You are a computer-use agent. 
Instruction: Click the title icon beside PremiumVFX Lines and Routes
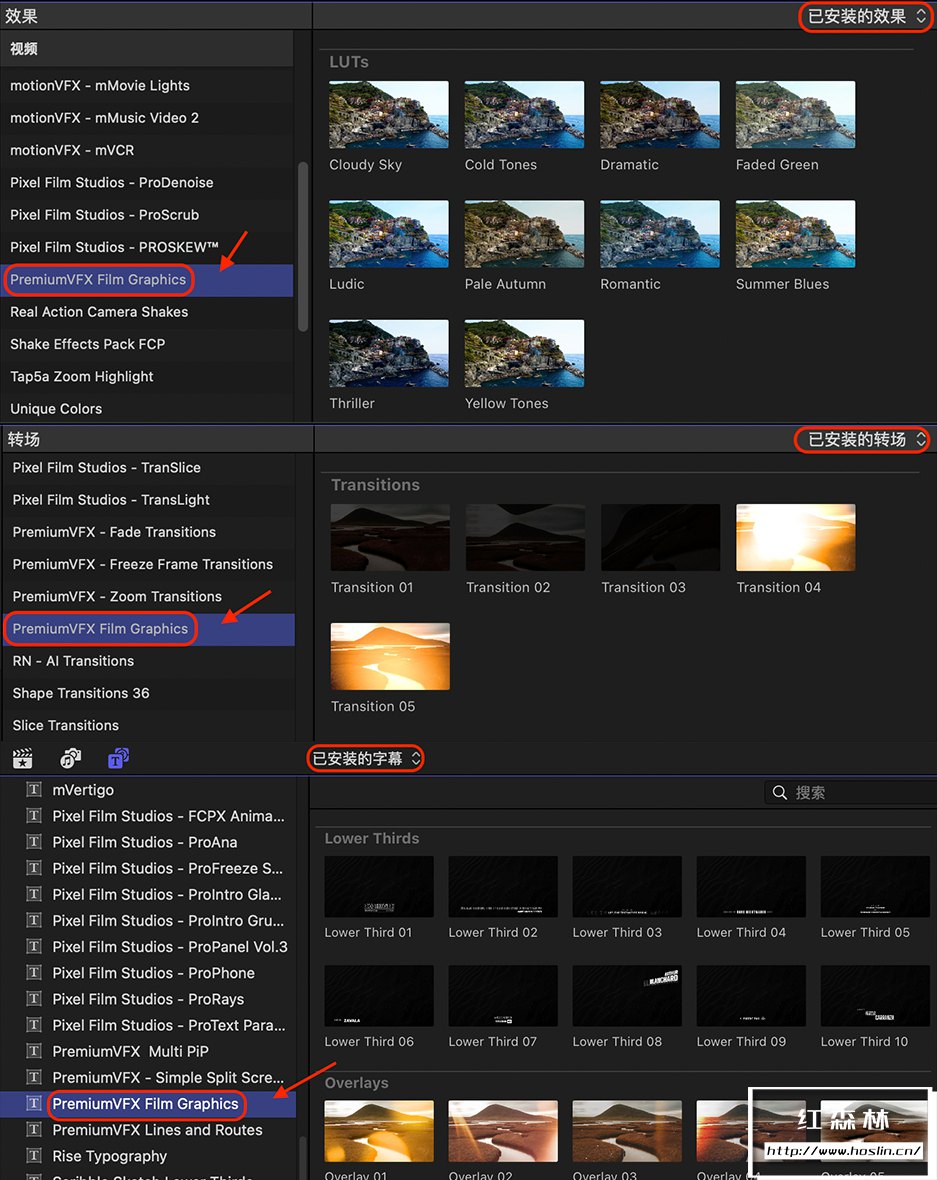click(34, 1130)
